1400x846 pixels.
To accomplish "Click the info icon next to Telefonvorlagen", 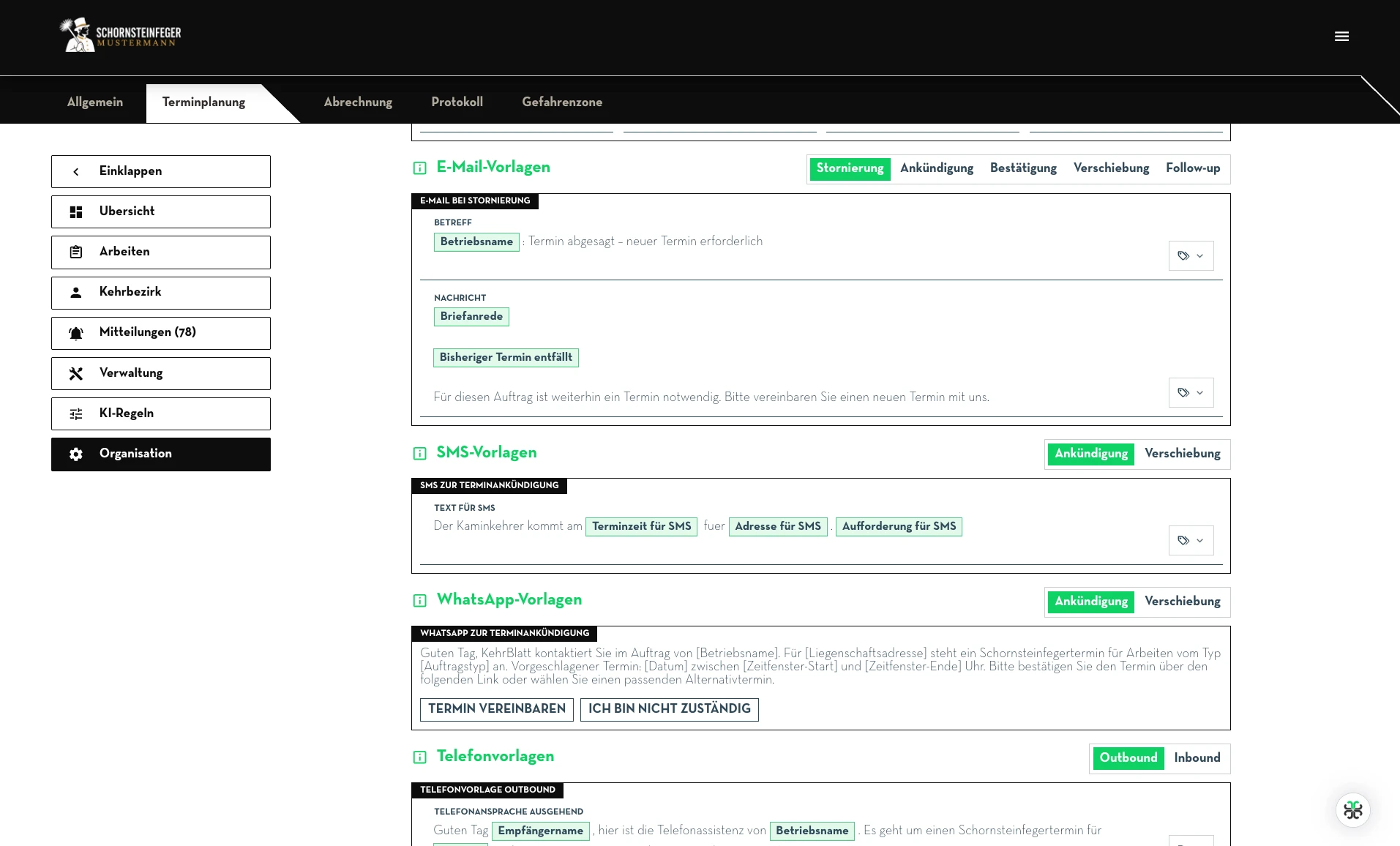I will (420, 757).
